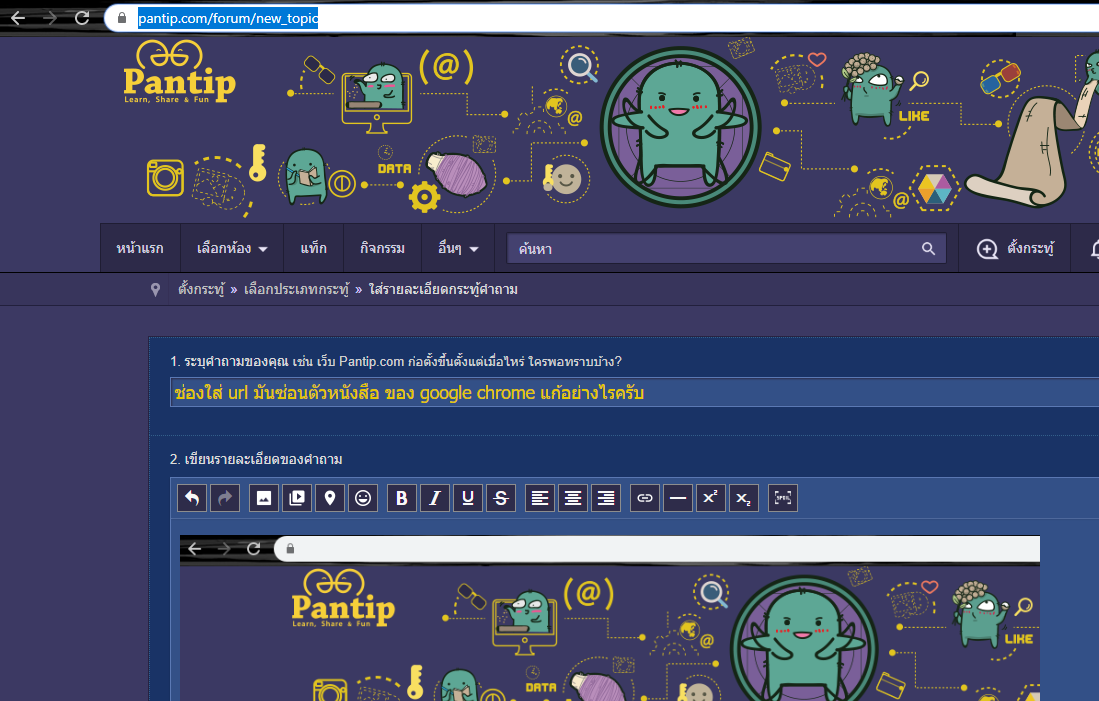The width and height of the screenshot is (1099, 701).
Task: Click ตั้งกระทู้ breadcrumb link
Action: click(x=201, y=289)
